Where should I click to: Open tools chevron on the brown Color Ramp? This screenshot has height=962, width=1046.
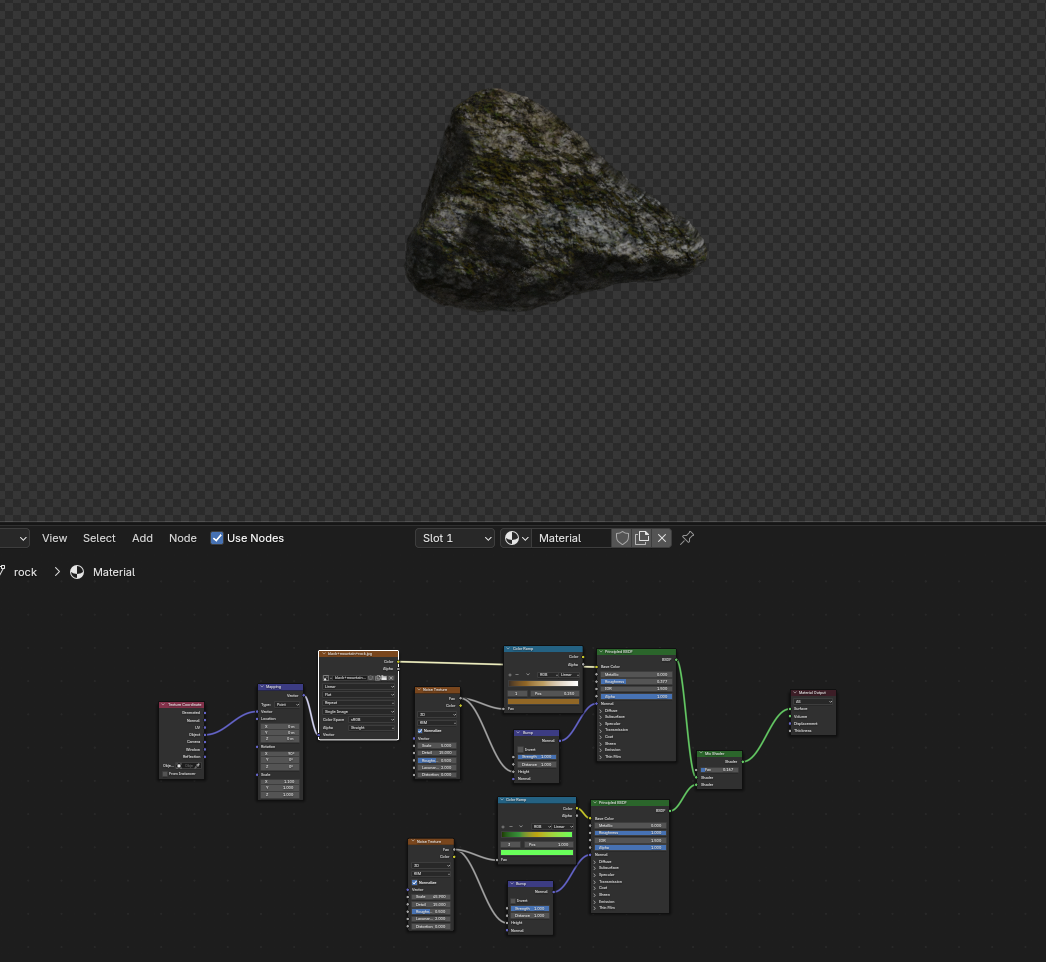(x=528, y=674)
